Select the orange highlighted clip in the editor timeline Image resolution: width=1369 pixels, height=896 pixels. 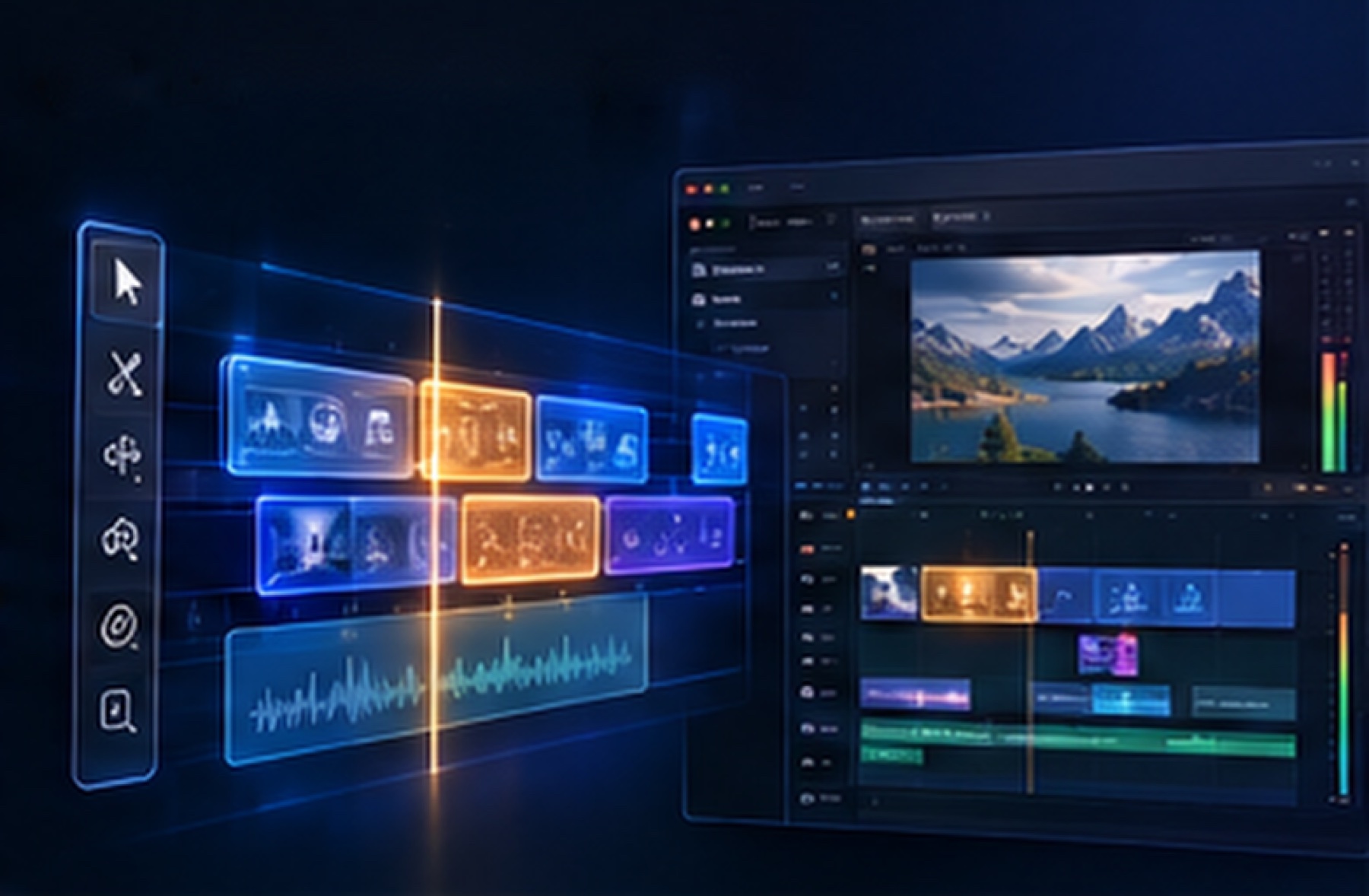click(978, 594)
